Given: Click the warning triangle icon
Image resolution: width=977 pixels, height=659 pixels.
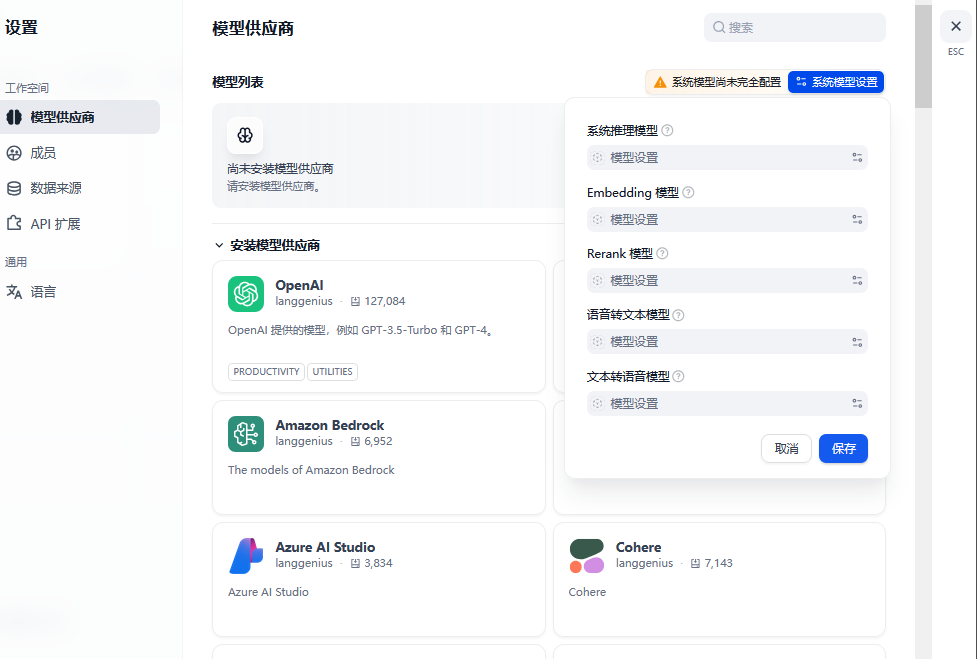Looking at the screenshot, I should 660,82.
